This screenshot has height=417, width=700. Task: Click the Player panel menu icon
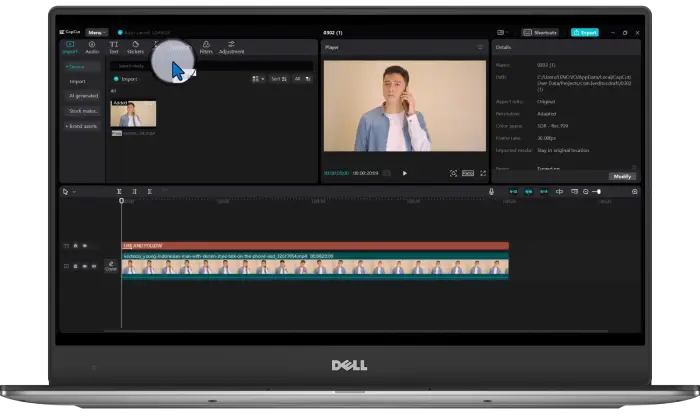point(480,47)
